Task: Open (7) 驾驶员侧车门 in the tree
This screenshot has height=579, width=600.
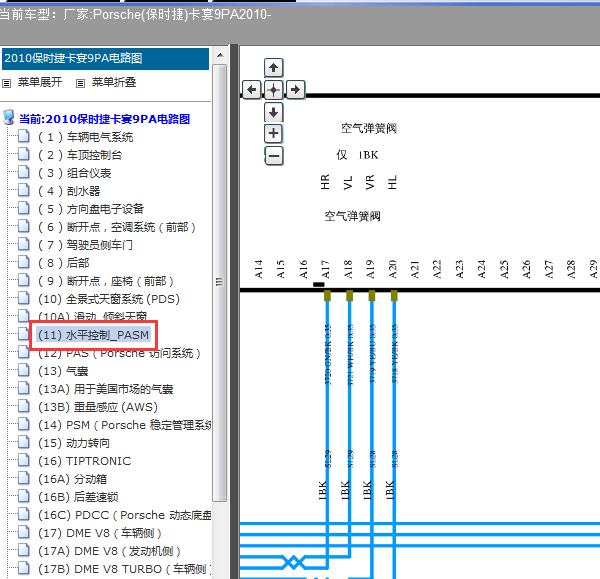Action: point(85,245)
